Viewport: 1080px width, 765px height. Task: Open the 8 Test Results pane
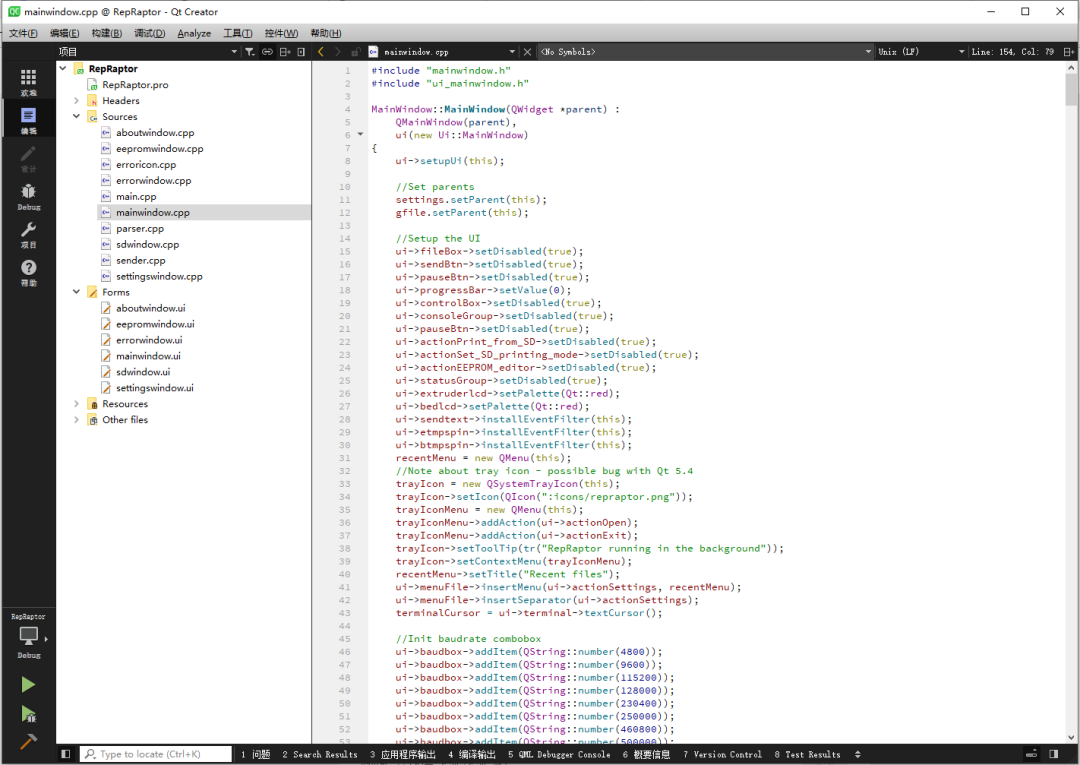coord(807,754)
